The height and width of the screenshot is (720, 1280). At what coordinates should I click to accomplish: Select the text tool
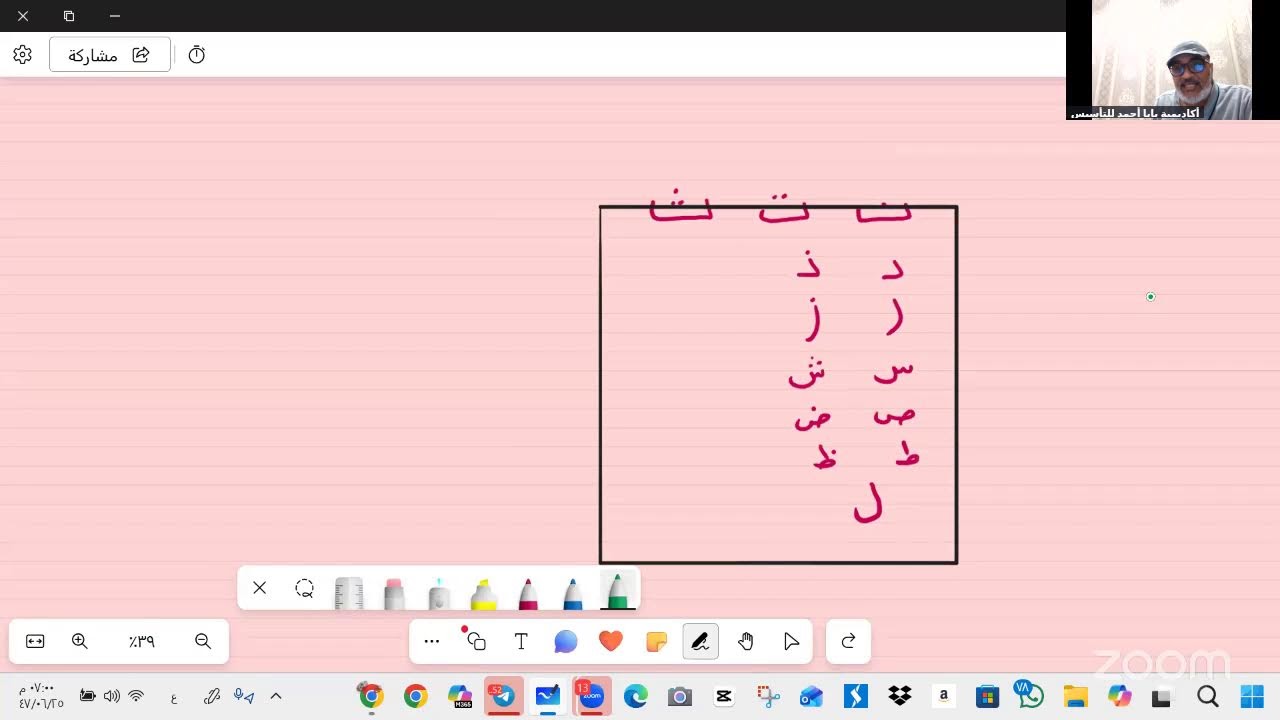click(x=521, y=642)
